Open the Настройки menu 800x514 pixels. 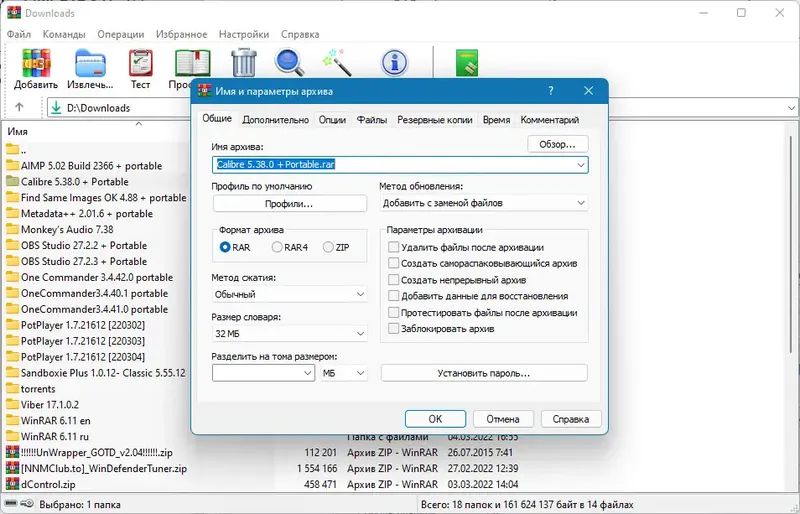pos(244,34)
